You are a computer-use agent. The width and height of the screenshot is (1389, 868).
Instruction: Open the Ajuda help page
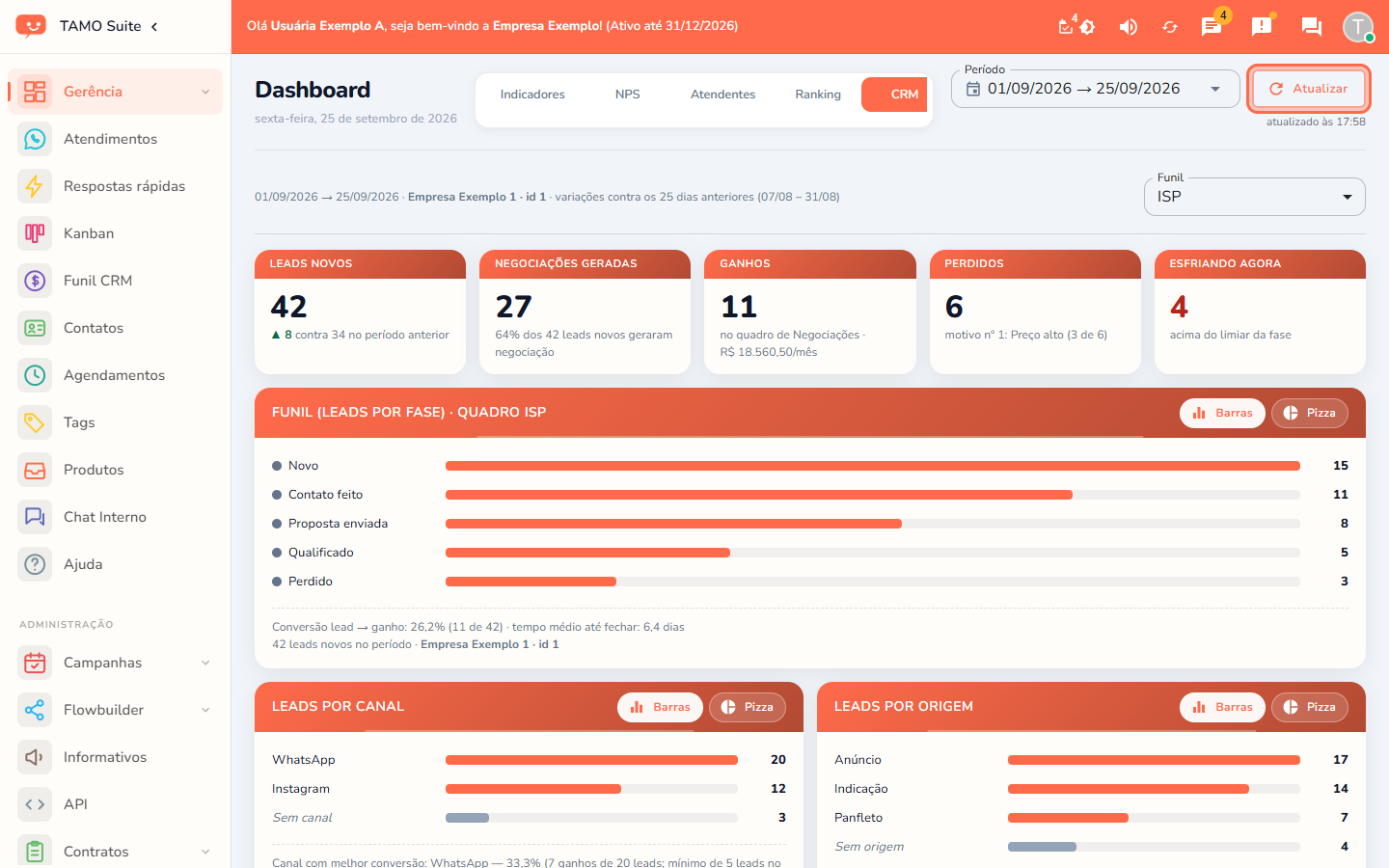point(116,564)
